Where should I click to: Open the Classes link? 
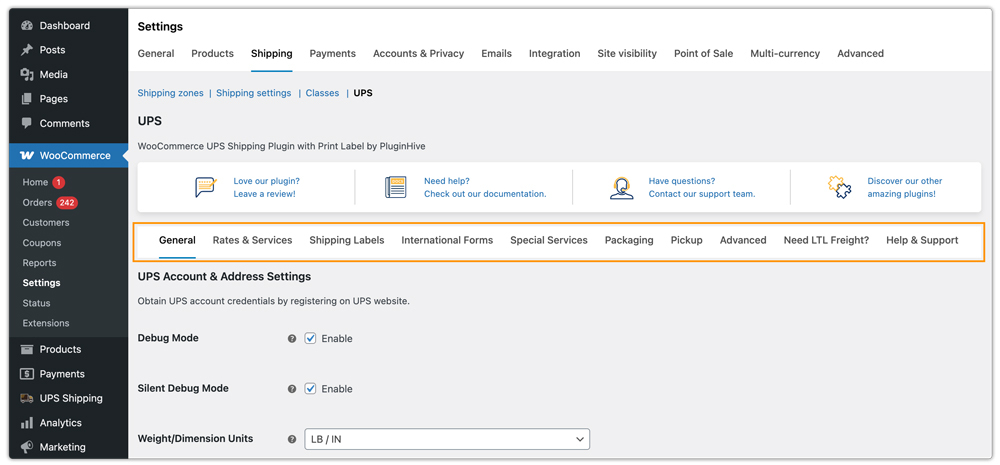(x=322, y=93)
